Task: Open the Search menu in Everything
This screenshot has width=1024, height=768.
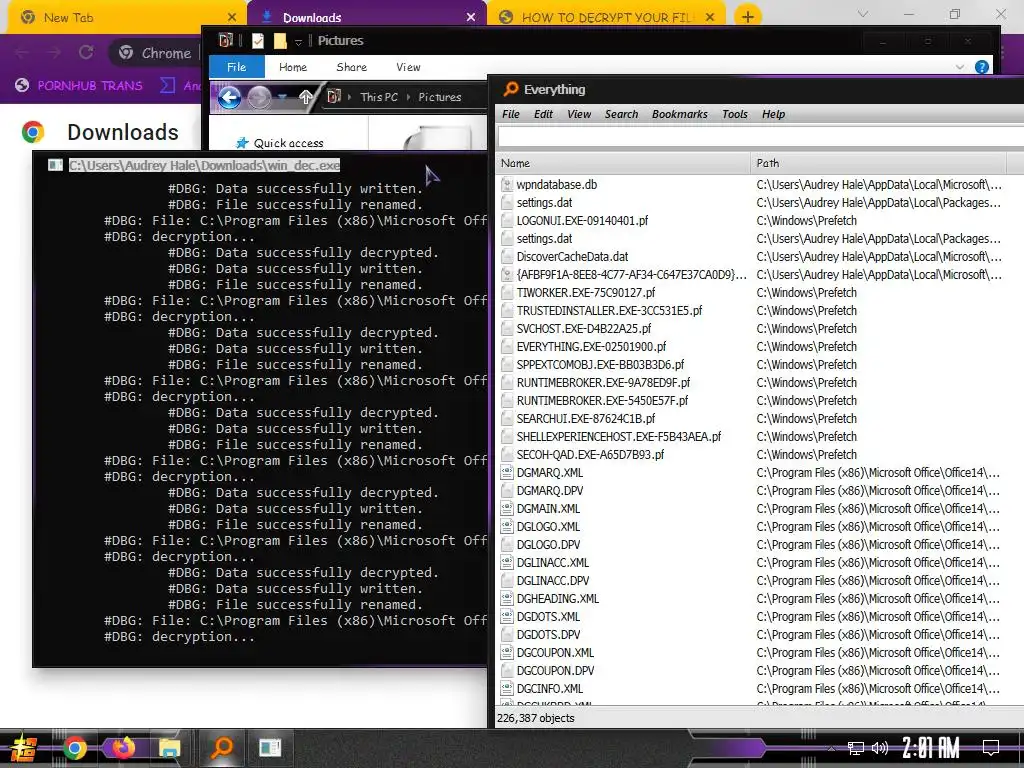Action: point(621,114)
